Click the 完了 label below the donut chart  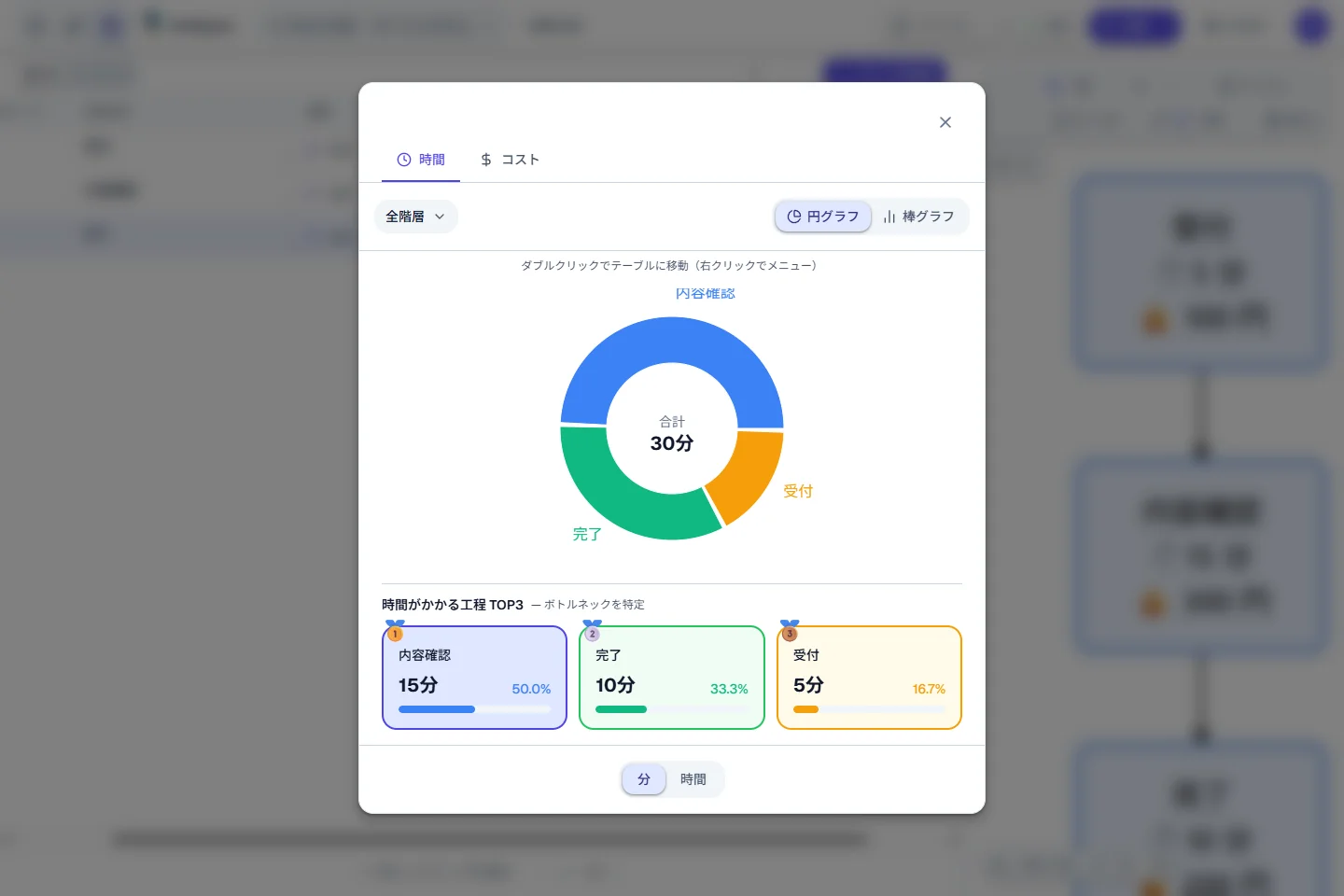pos(587,534)
